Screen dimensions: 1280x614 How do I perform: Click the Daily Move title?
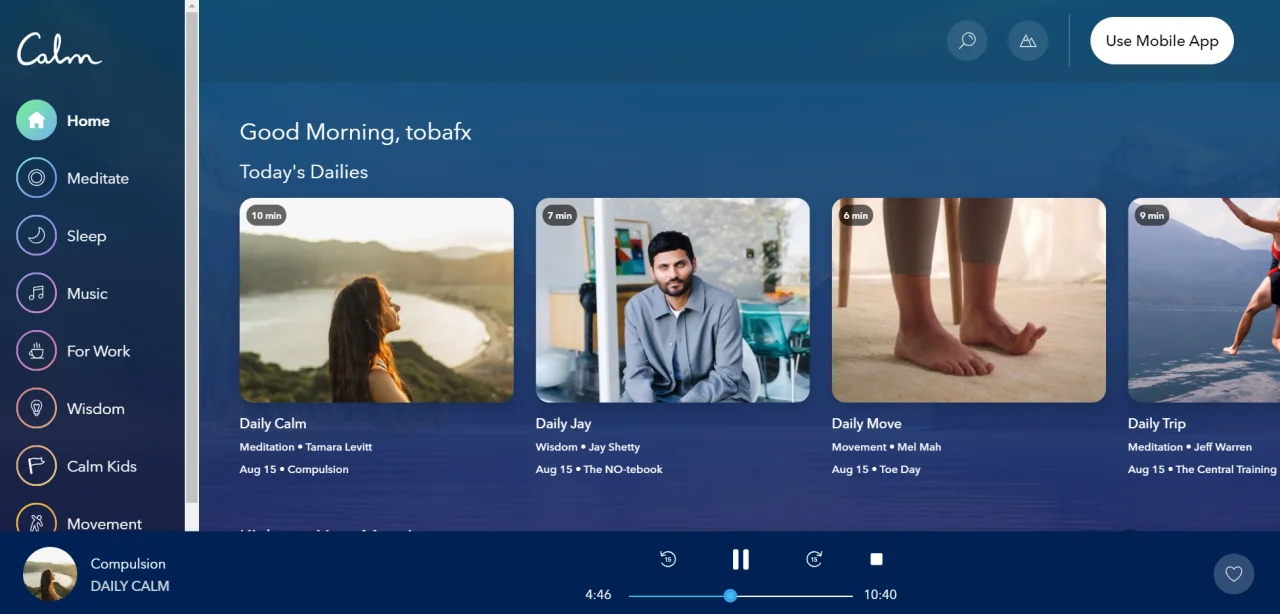point(867,423)
